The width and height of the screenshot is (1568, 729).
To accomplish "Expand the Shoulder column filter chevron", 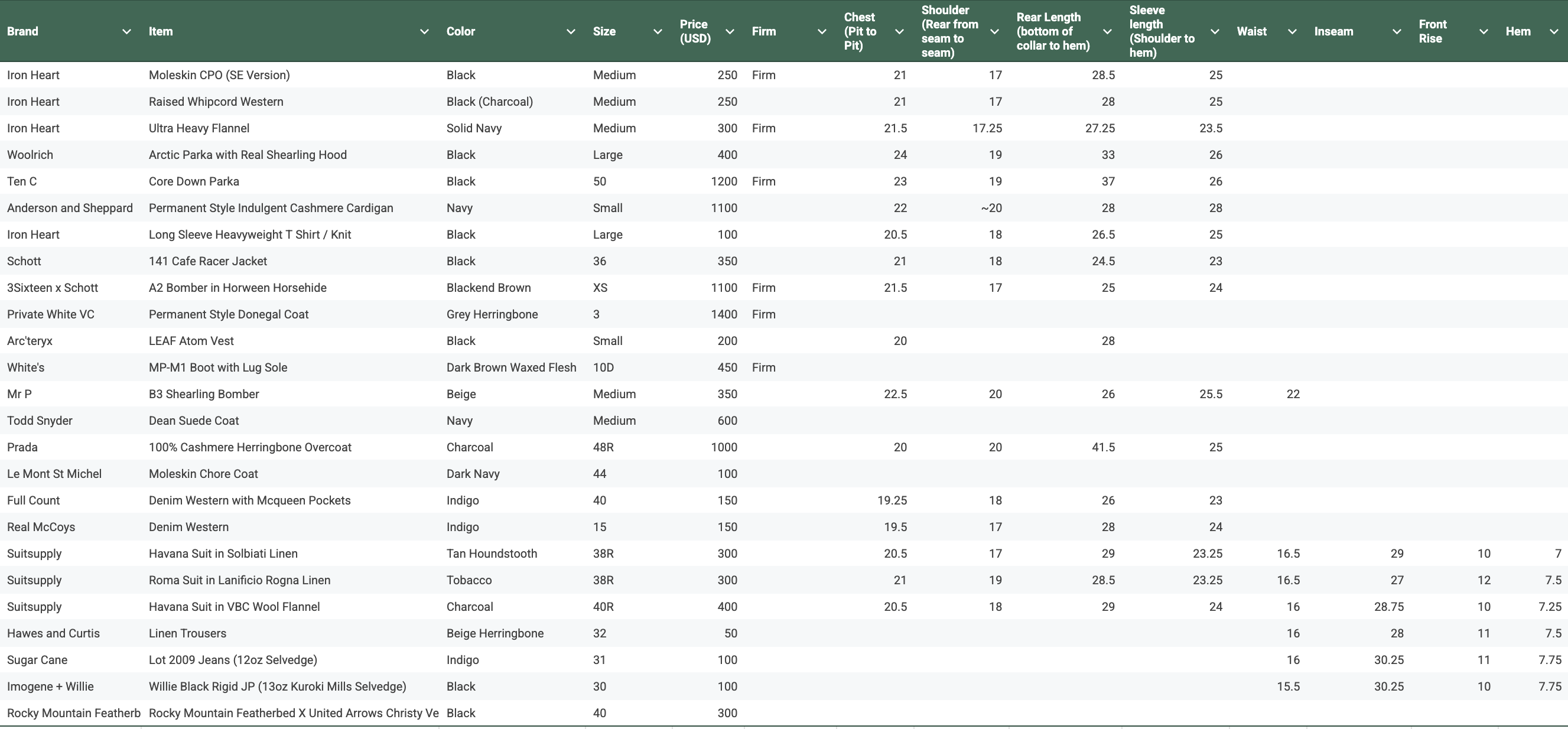I will [x=994, y=32].
